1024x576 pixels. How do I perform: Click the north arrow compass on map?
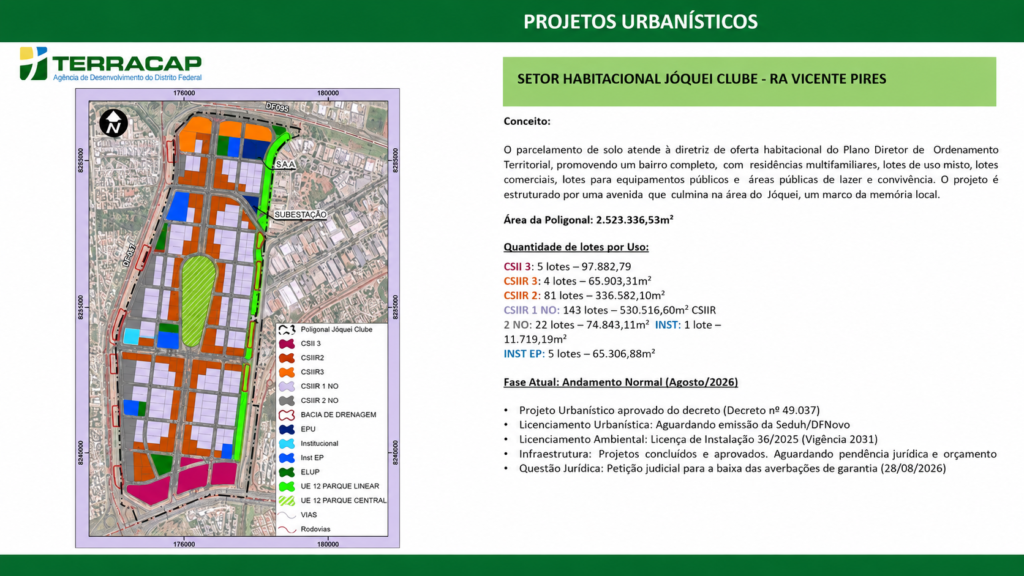click(x=114, y=123)
